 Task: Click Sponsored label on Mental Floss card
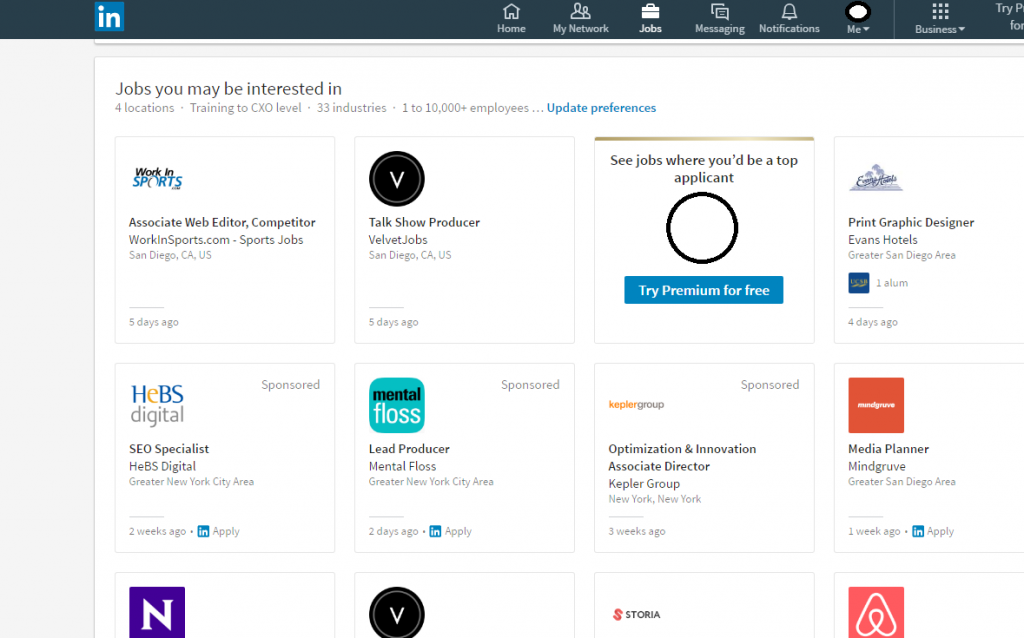[x=530, y=385]
